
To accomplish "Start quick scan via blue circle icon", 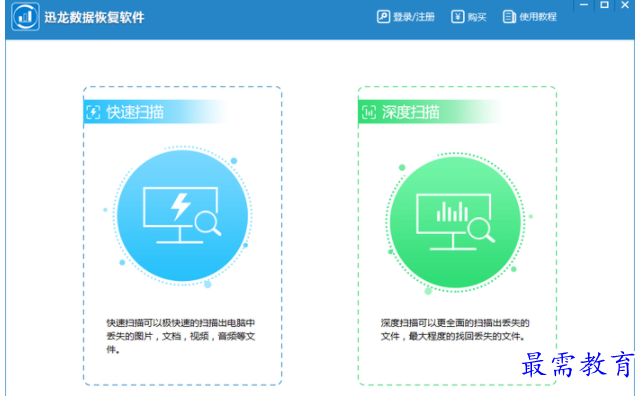I will coord(182,216).
